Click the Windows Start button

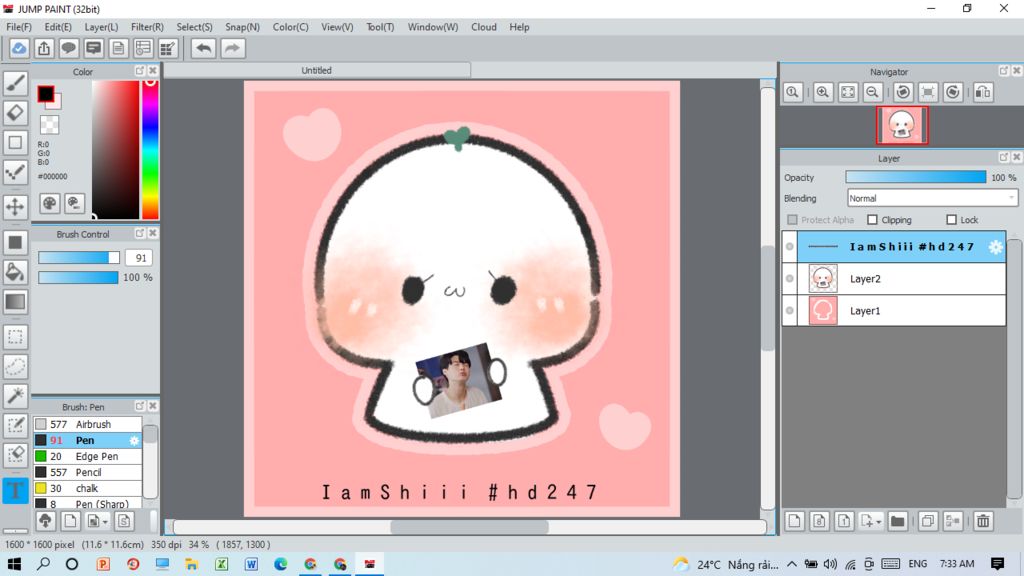(x=14, y=564)
